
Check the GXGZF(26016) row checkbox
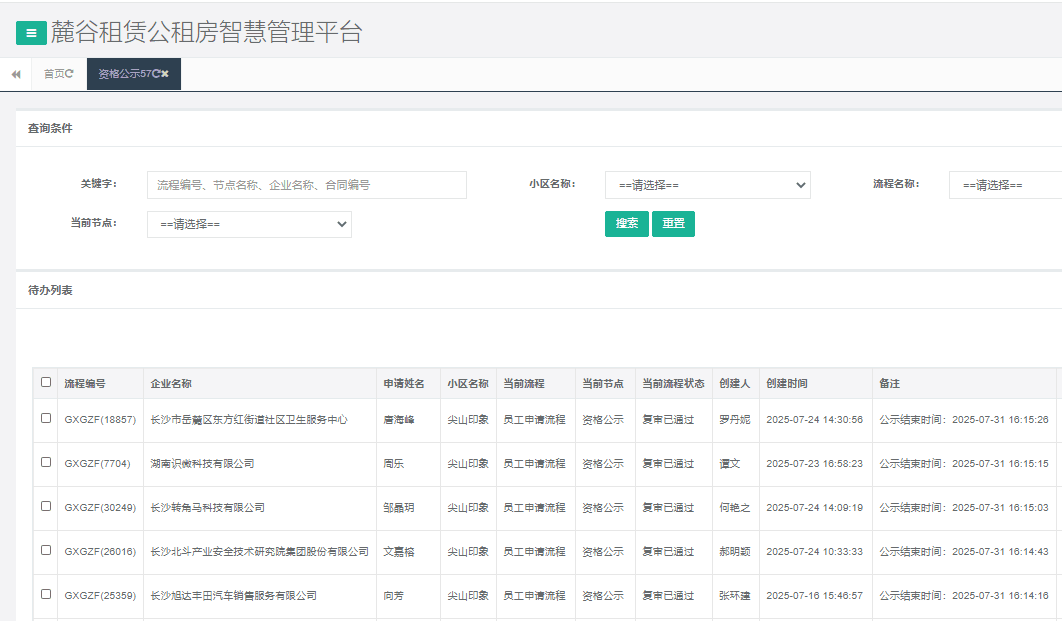[x=46, y=550]
